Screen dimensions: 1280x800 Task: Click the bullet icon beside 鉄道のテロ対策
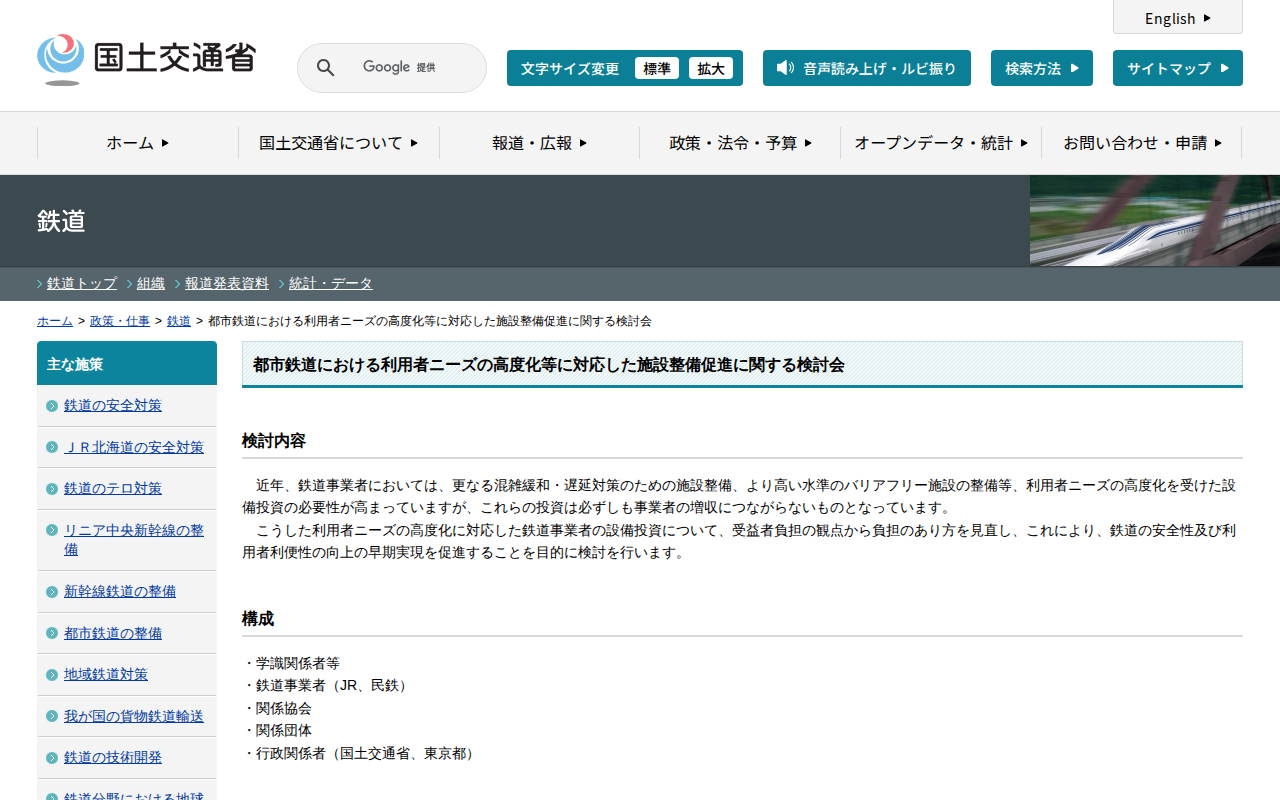tap(52, 489)
